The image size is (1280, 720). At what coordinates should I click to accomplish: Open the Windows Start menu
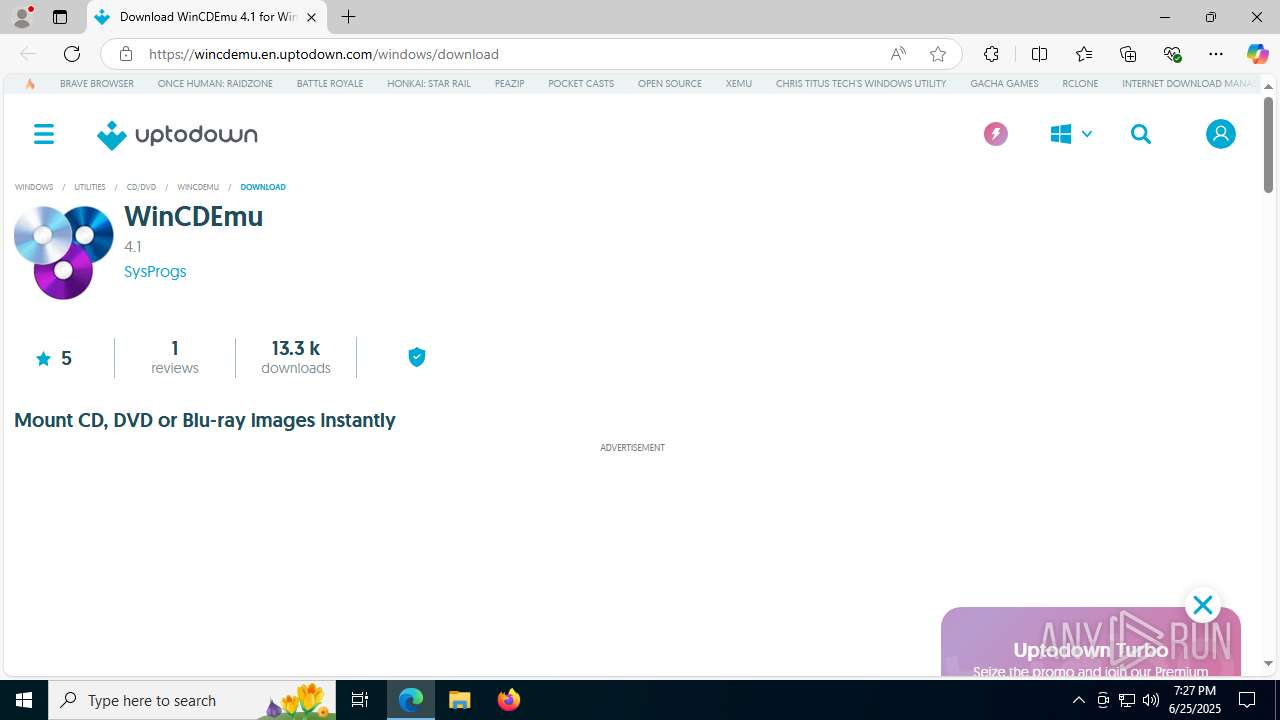click(x=24, y=700)
